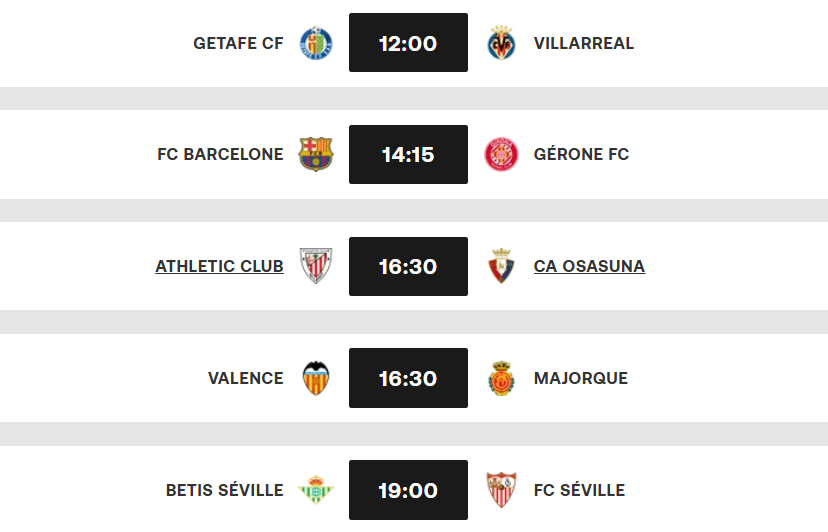
Task: Open the BETIS SÉVILLE team name
Action: tap(224, 490)
